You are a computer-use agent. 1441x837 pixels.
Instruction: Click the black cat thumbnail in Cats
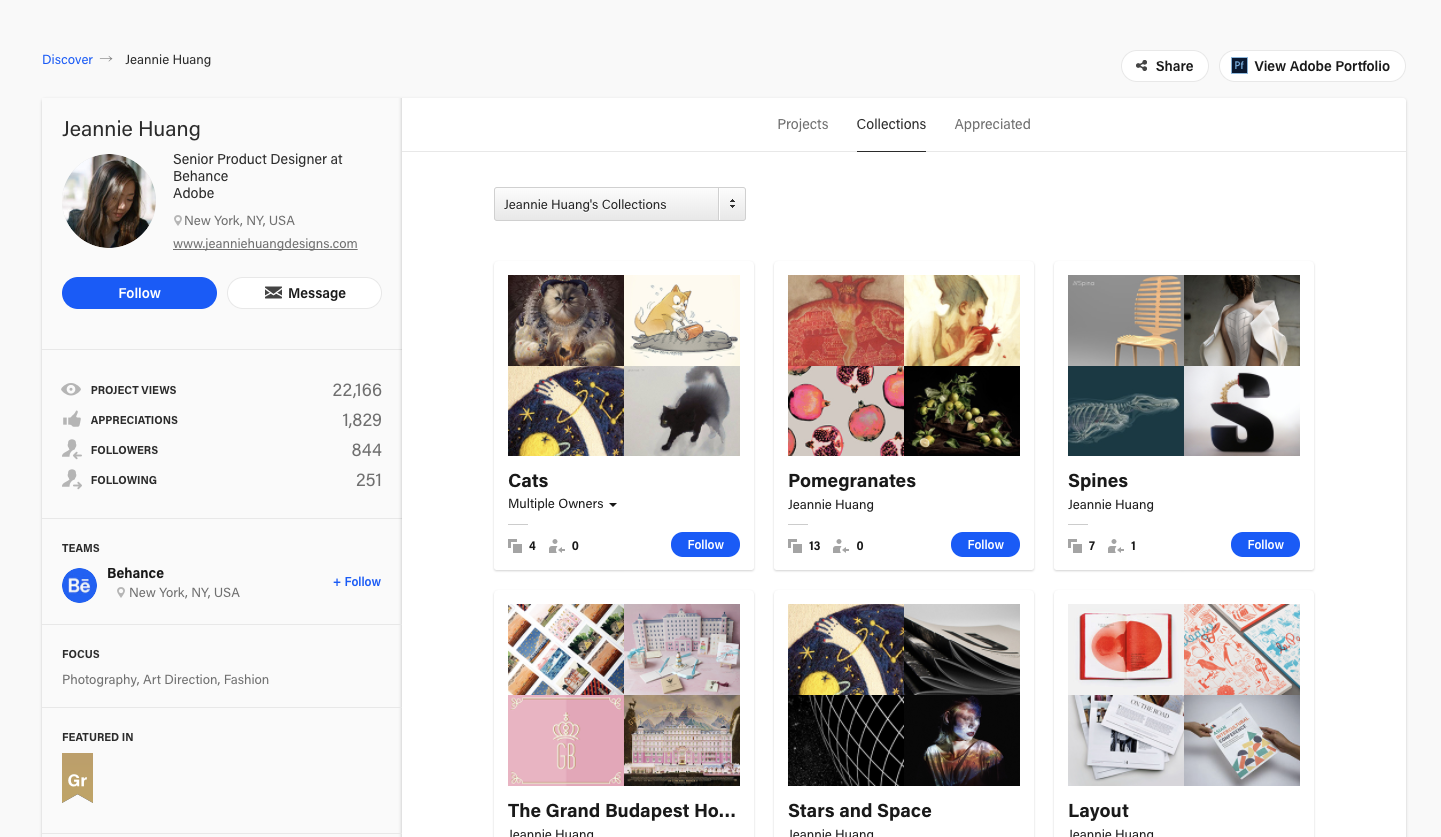(682, 411)
